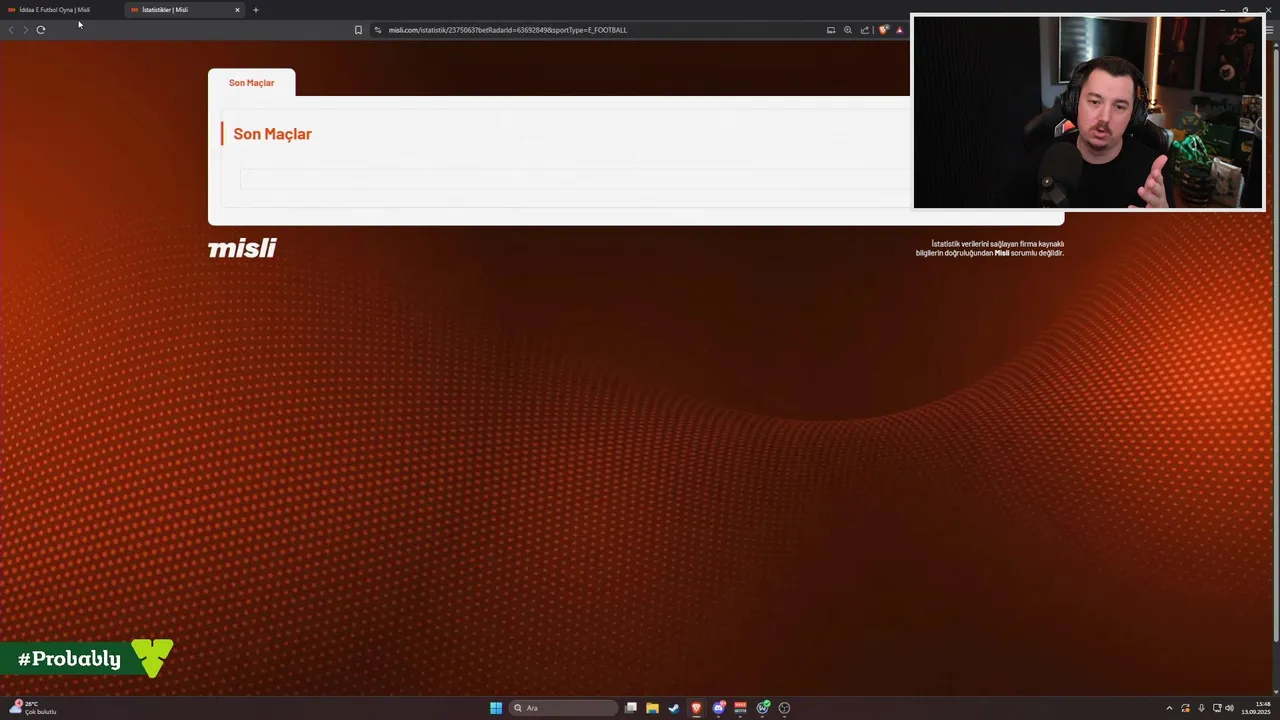The width and height of the screenshot is (1280, 720).
Task: Close the İstatistikler | Misli tab
Action: tap(237, 10)
